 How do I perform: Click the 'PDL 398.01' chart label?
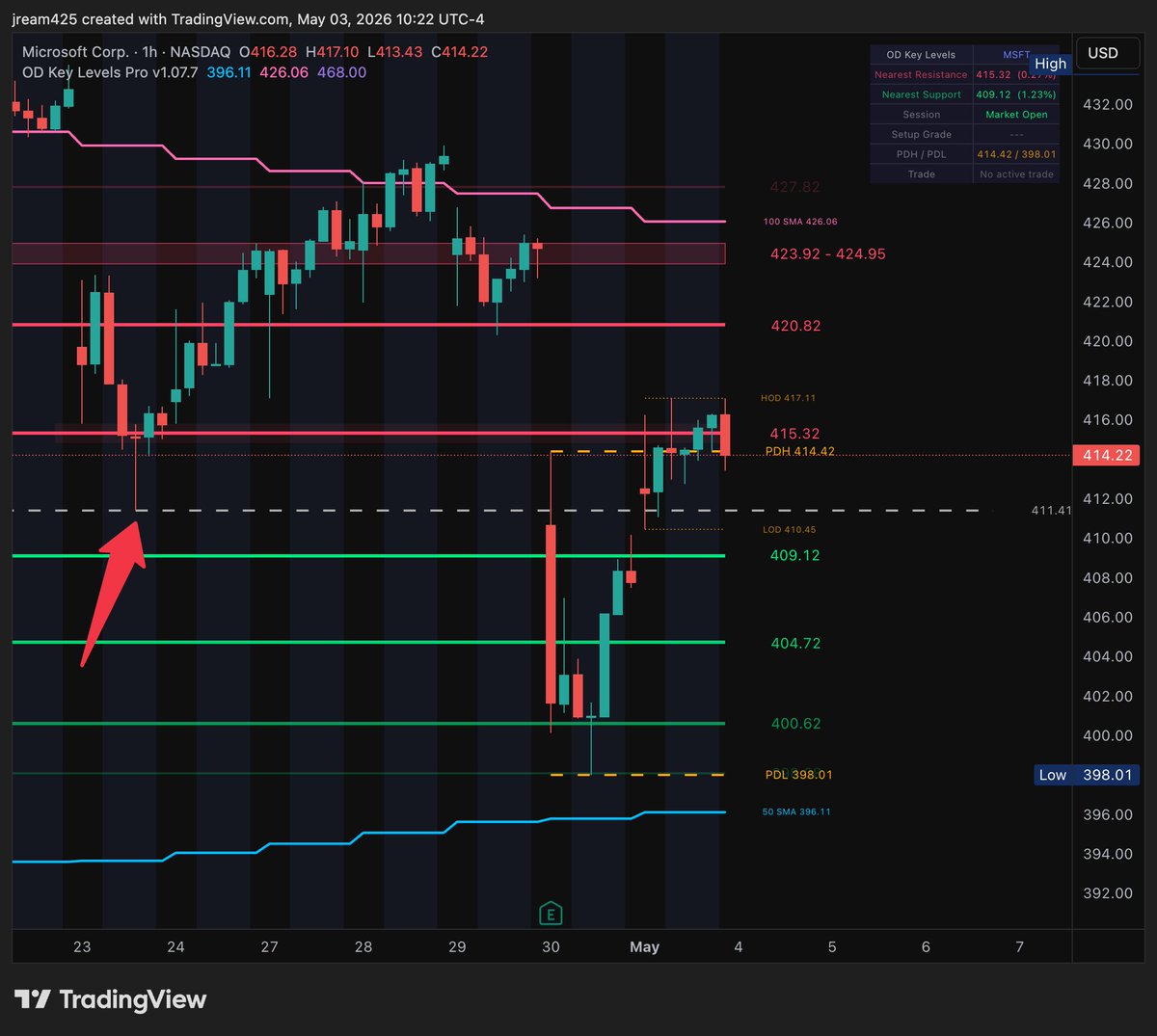pos(798,775)
